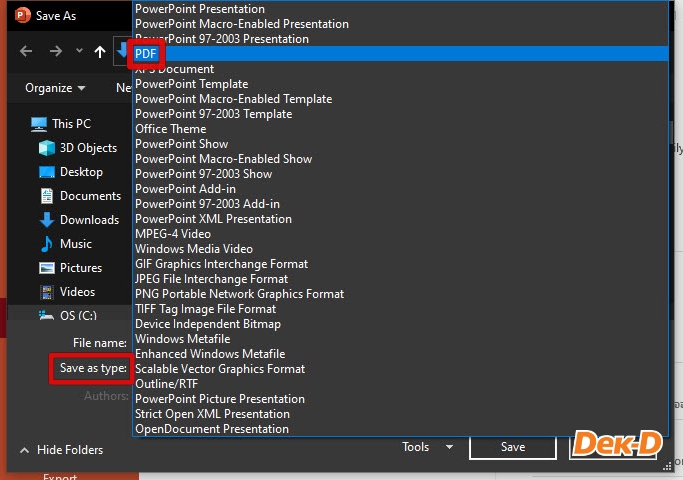Select the Videos folder
This screenshot has width=683, height=480.
click(77, 292)
